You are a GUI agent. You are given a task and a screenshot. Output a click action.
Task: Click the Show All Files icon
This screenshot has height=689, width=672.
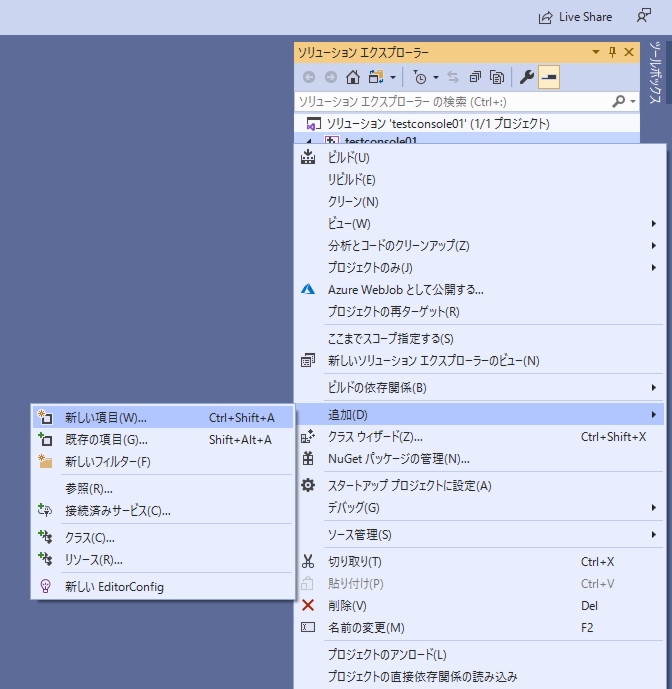497,77
